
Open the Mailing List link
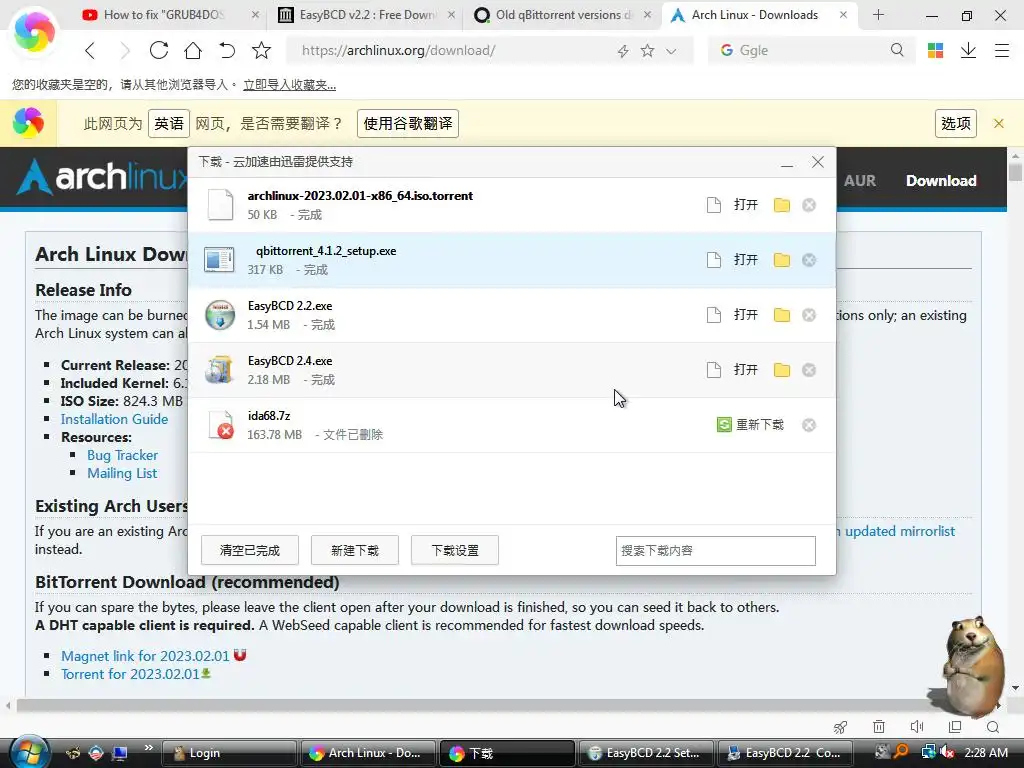(122, 473)
